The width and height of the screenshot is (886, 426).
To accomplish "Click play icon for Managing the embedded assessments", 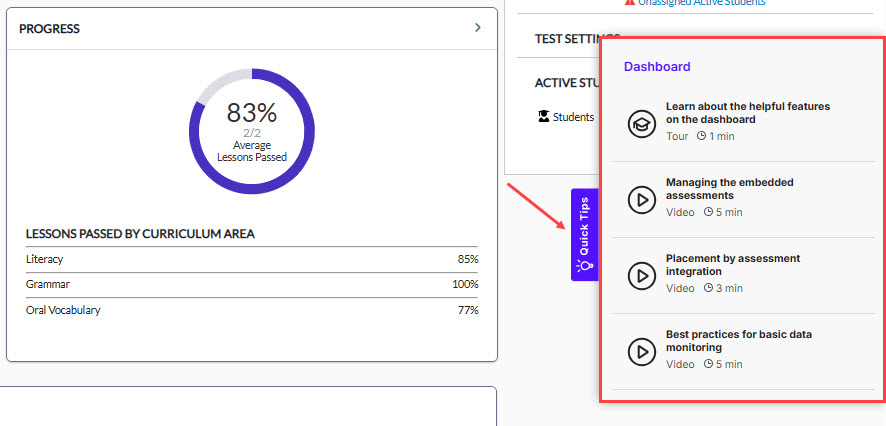I will (641, 200).
